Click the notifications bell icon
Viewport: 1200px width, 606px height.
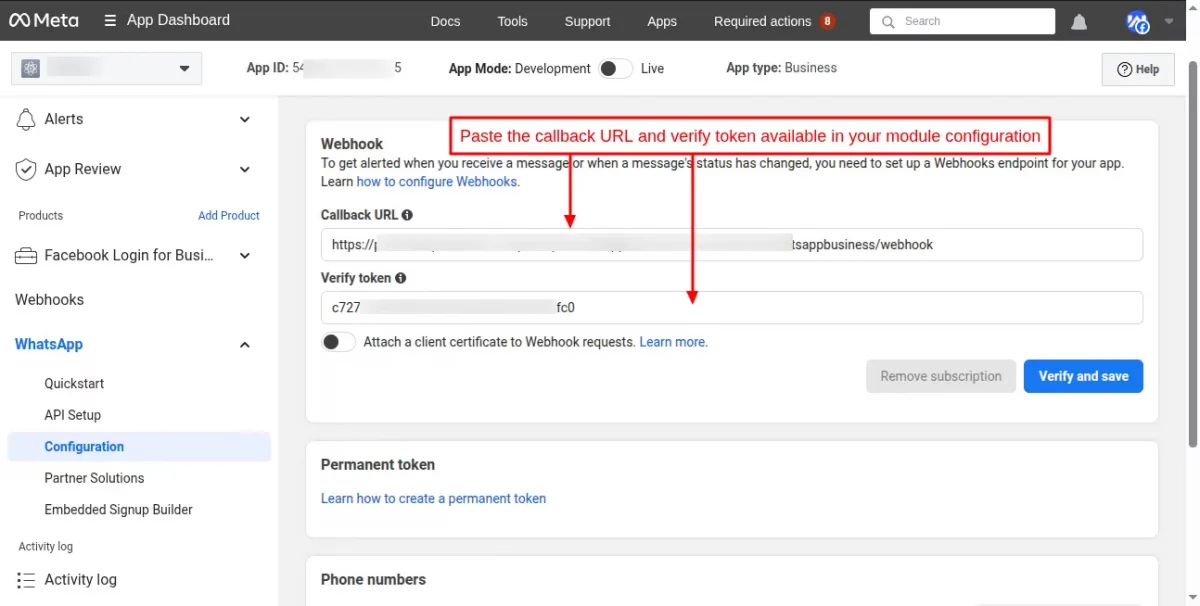point(1080,21)
